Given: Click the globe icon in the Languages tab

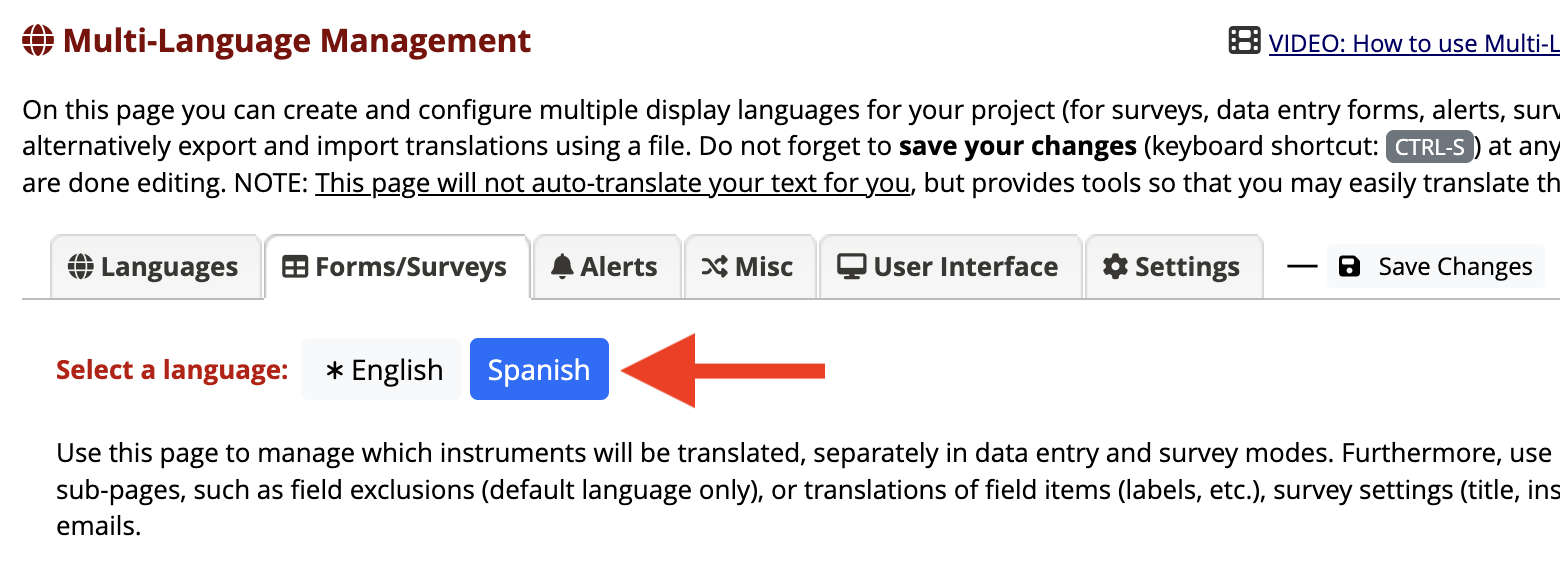Looking at the screenshot, I should [80, 267].
